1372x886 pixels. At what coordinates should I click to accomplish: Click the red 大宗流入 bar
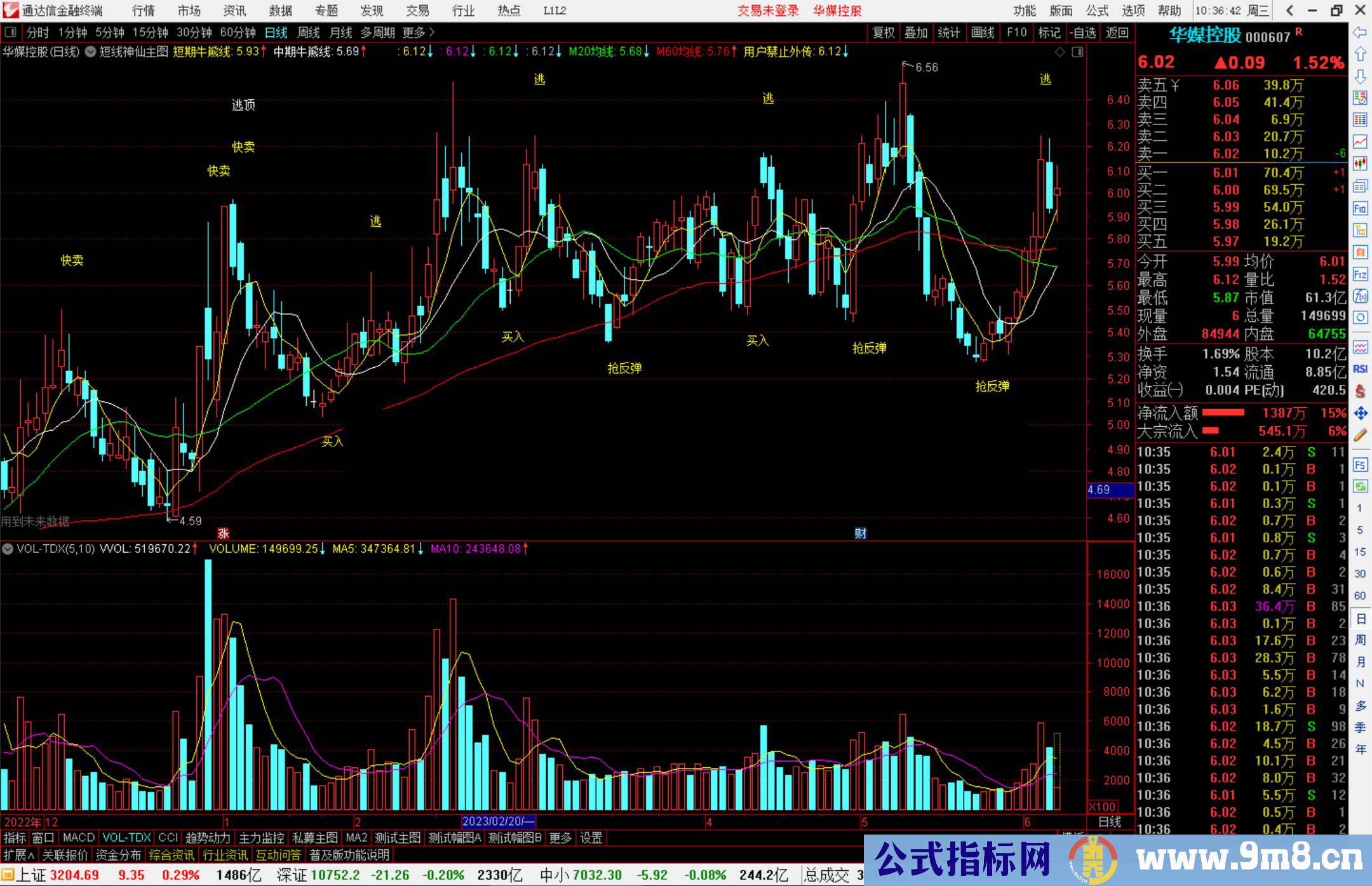coord(1210,431)
